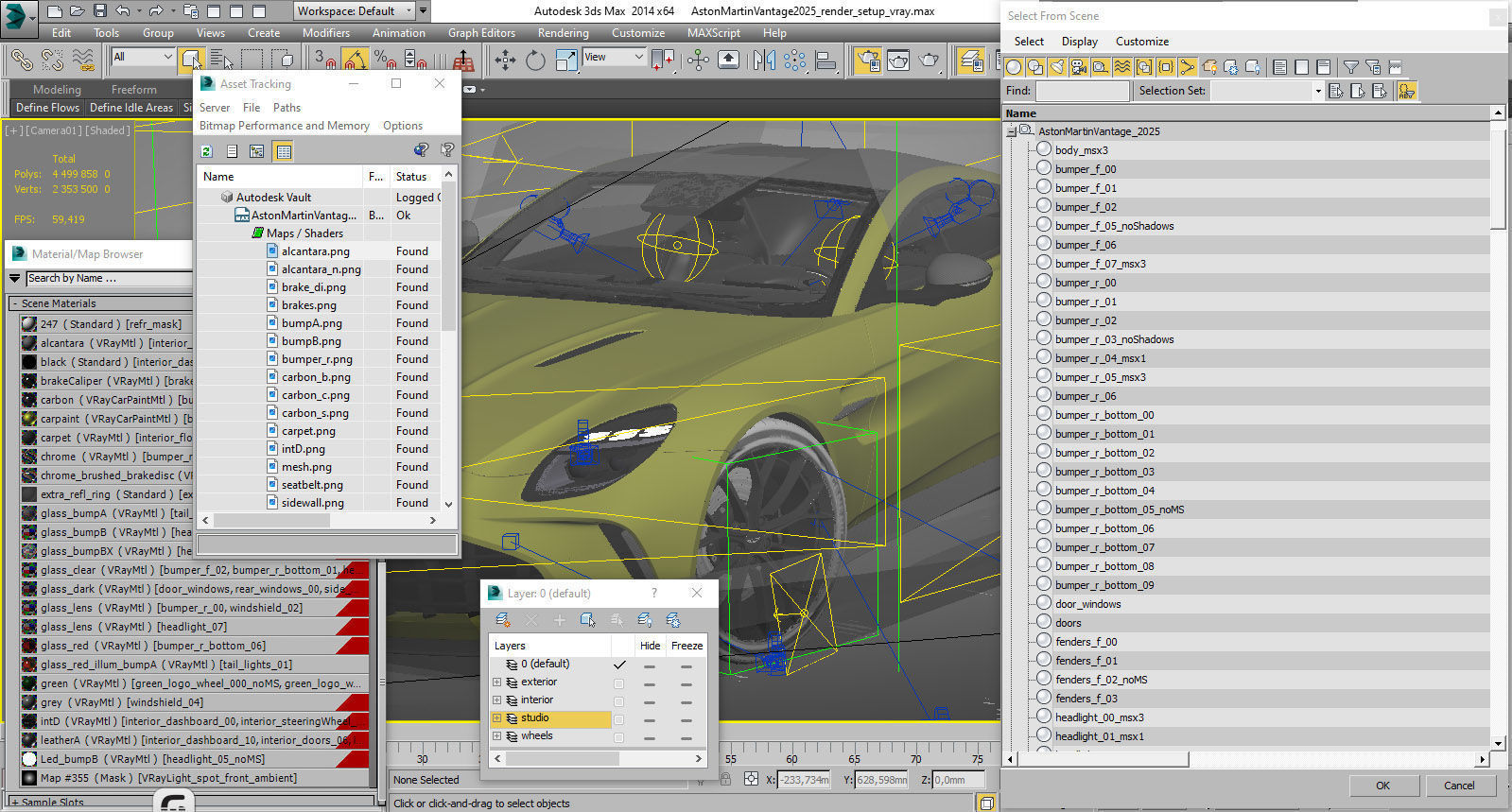Image resolution: width=1512 pixels, height=812 pixels.
Task: Click the lock selection icon in status bar
Action: [x=725, y=780]
